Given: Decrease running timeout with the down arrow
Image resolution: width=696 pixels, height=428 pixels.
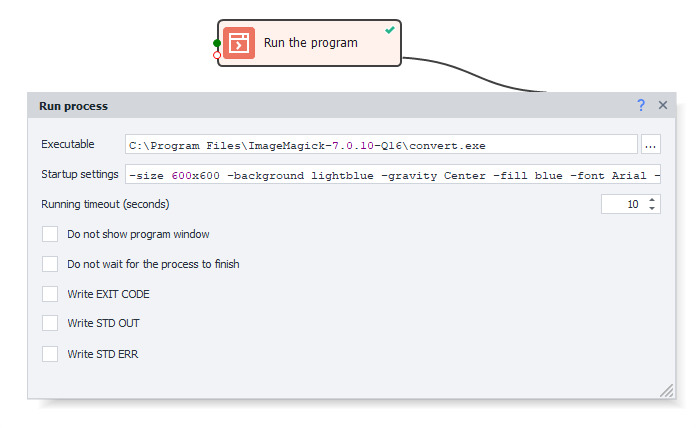Looking at the screenshot, I should point(653,208).
